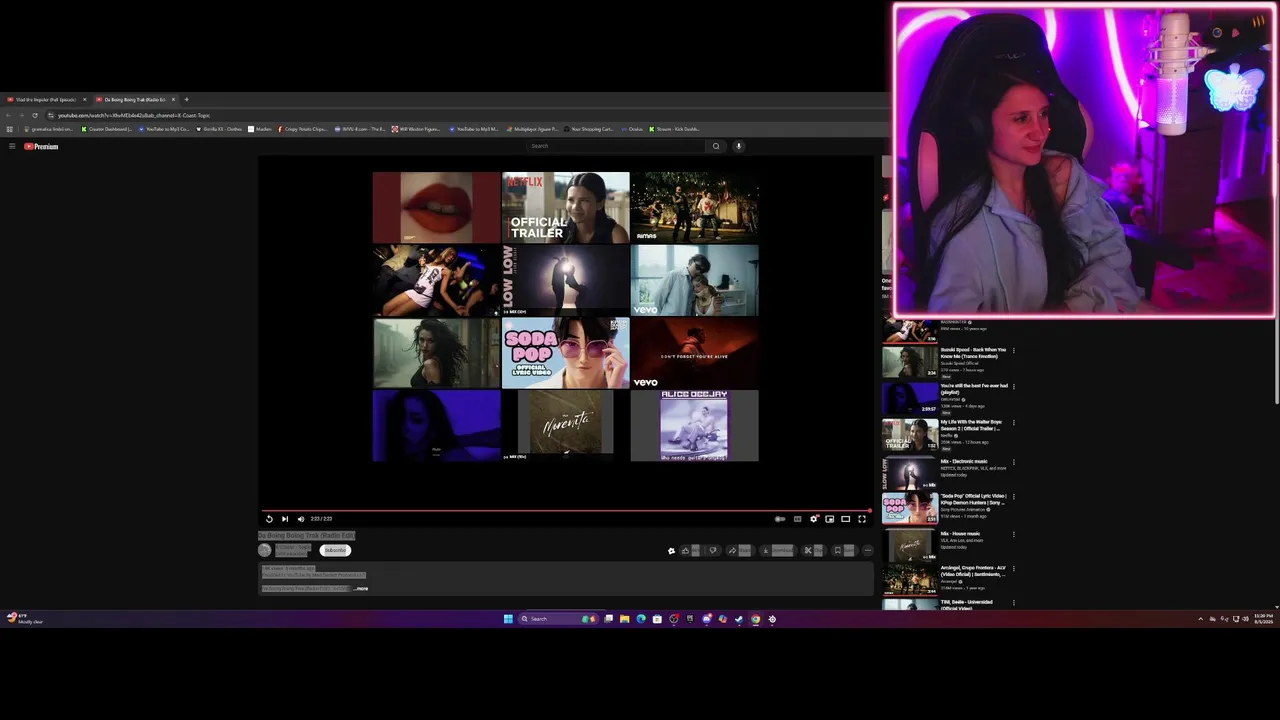Switch to the Vlad the Impaler browser tab
Screen dimensions: 1280x720
(46, 99)
